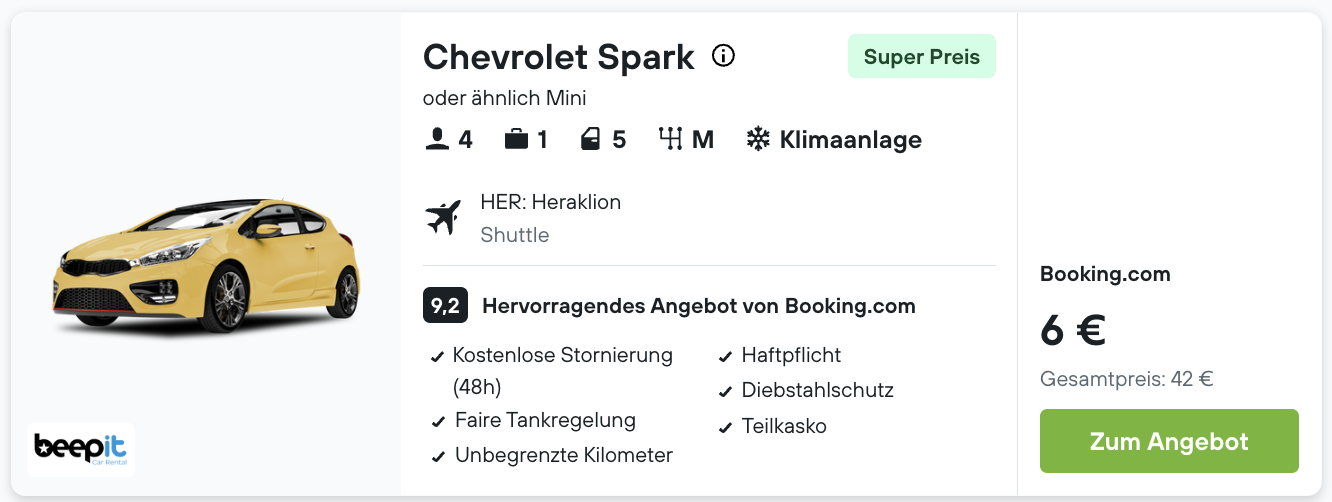Click the Booking.com provider name
1332x502 pixels.
coord(1105,274)
